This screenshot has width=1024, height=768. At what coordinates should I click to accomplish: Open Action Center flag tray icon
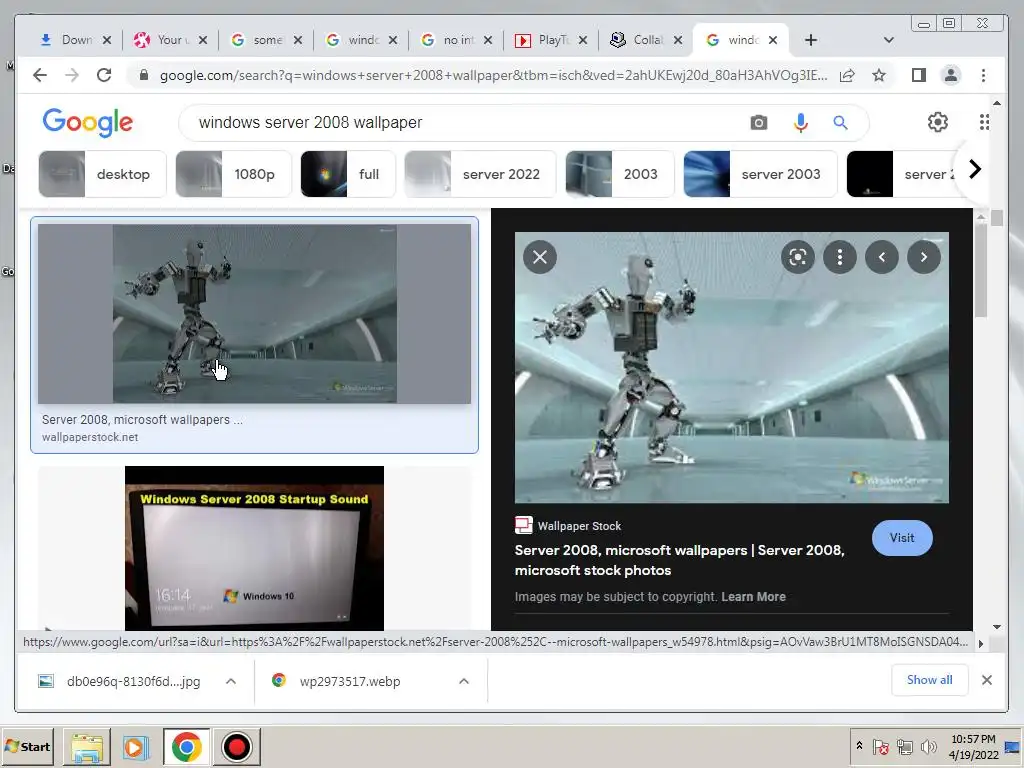pyautogui.click(x=881, y=746)
